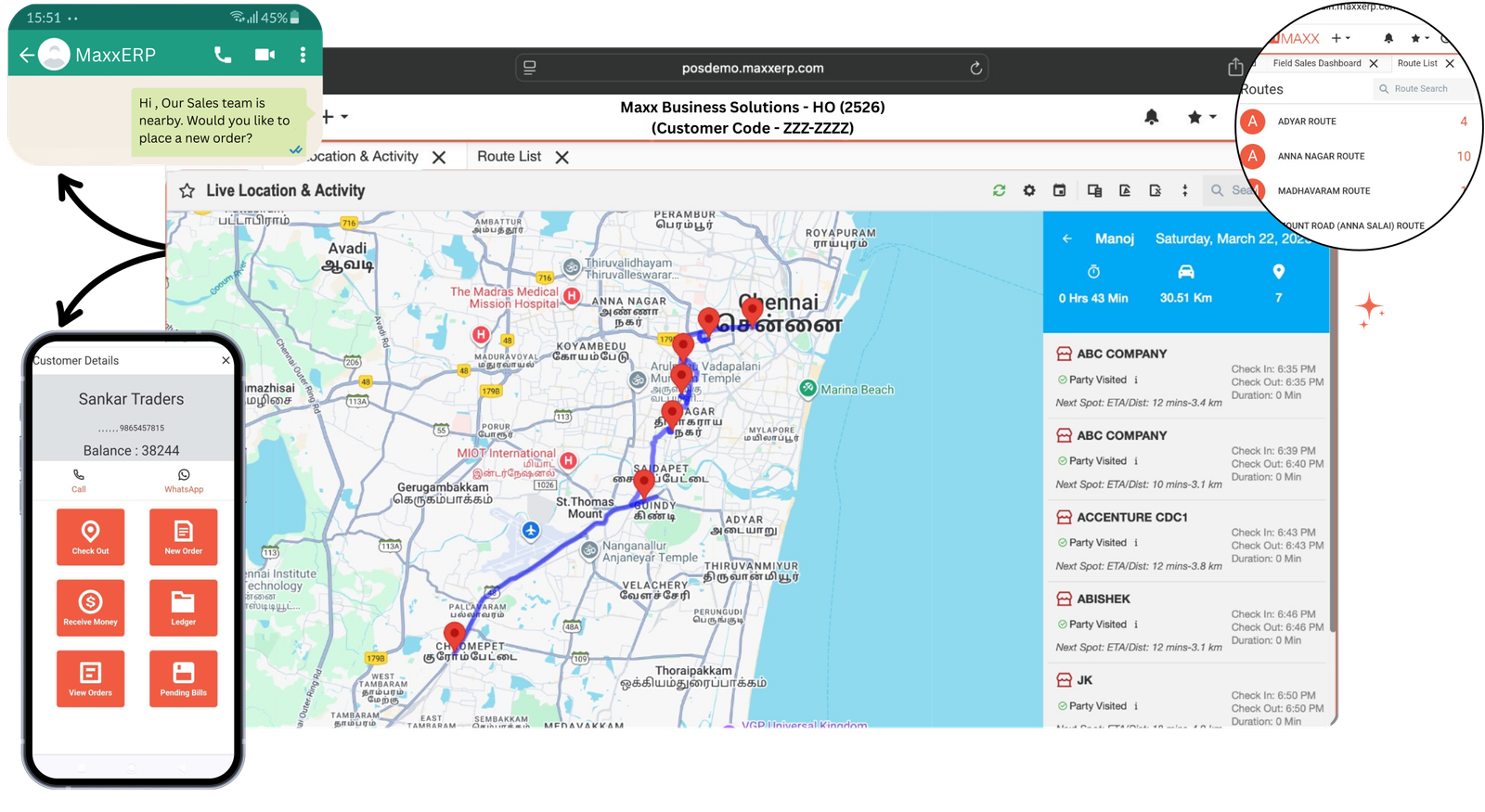The image size is (1485, 812).
Task: Open settings gear in Live Location toolbar
Action: pyautogui.click(x=1029, y=190)
